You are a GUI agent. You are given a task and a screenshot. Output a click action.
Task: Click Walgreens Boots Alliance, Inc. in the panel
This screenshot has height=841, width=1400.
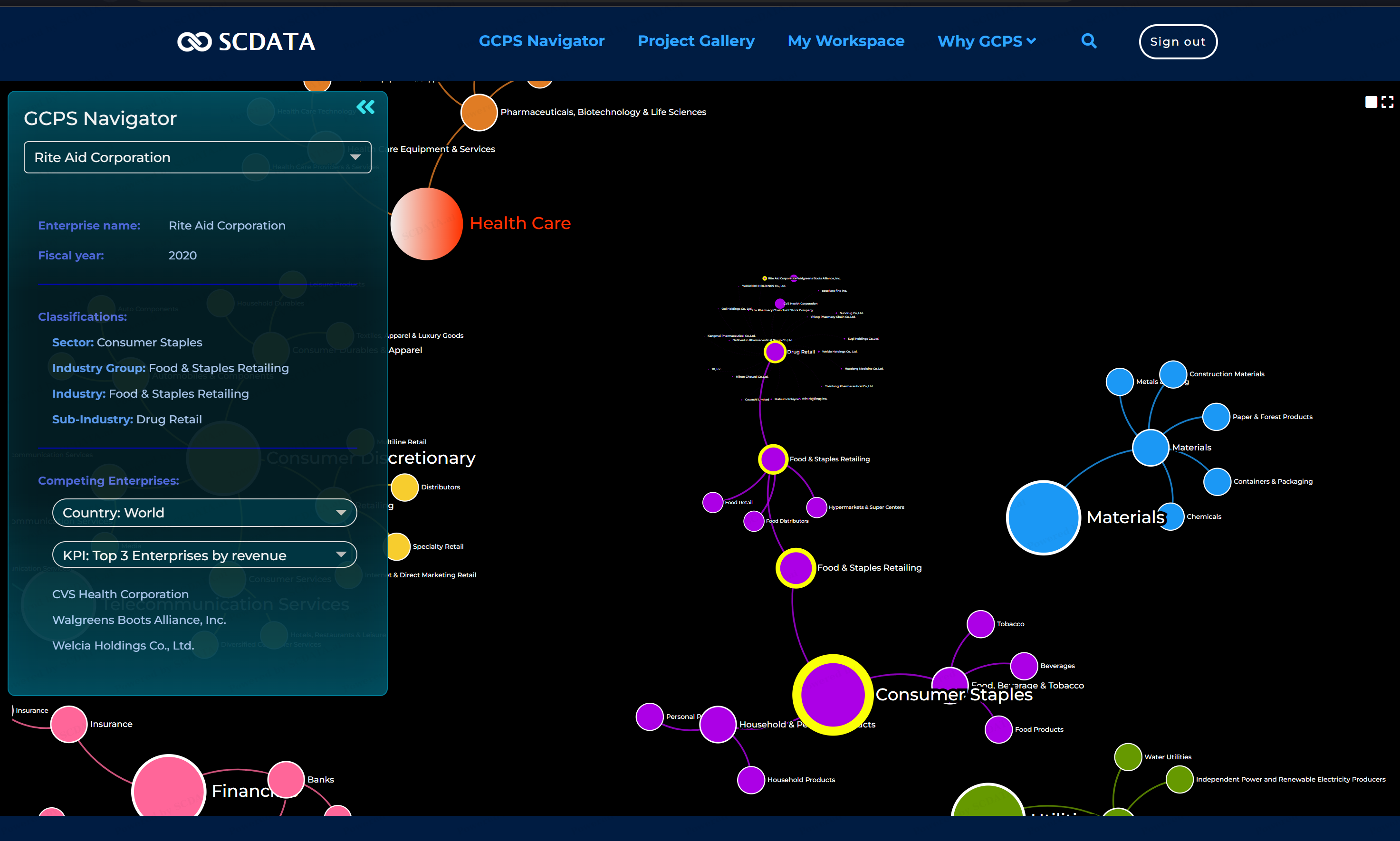[x=139, y=620]
